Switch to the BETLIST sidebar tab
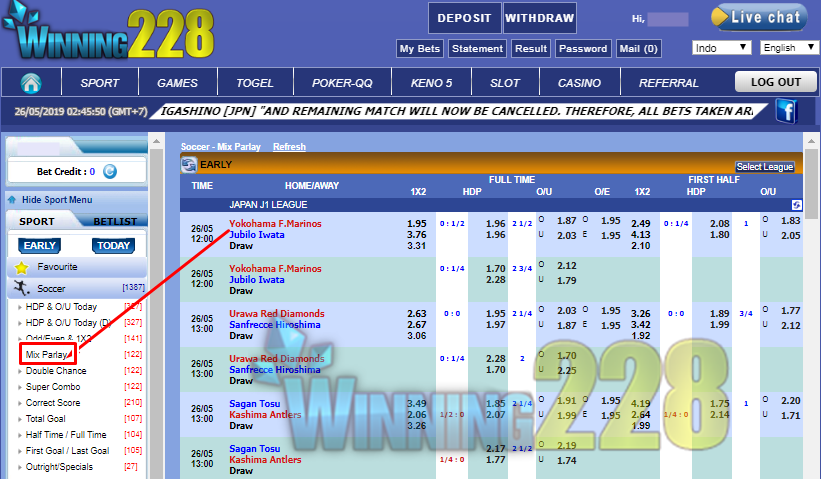This screenshot has width=821, height=479. (115, 221)
